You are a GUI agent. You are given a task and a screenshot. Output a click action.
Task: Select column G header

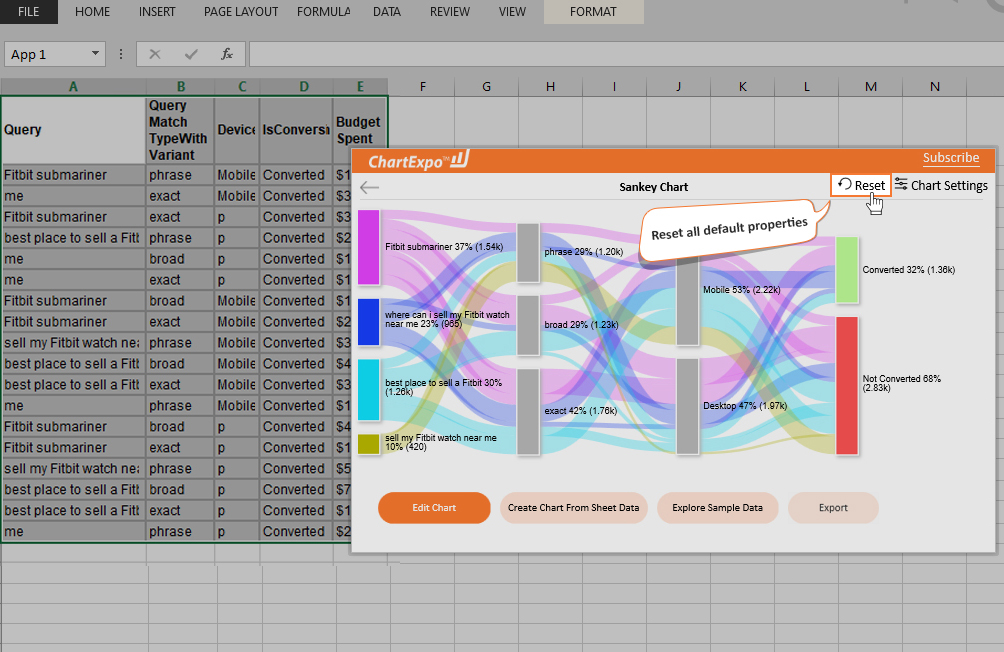[x=487, y=86]
